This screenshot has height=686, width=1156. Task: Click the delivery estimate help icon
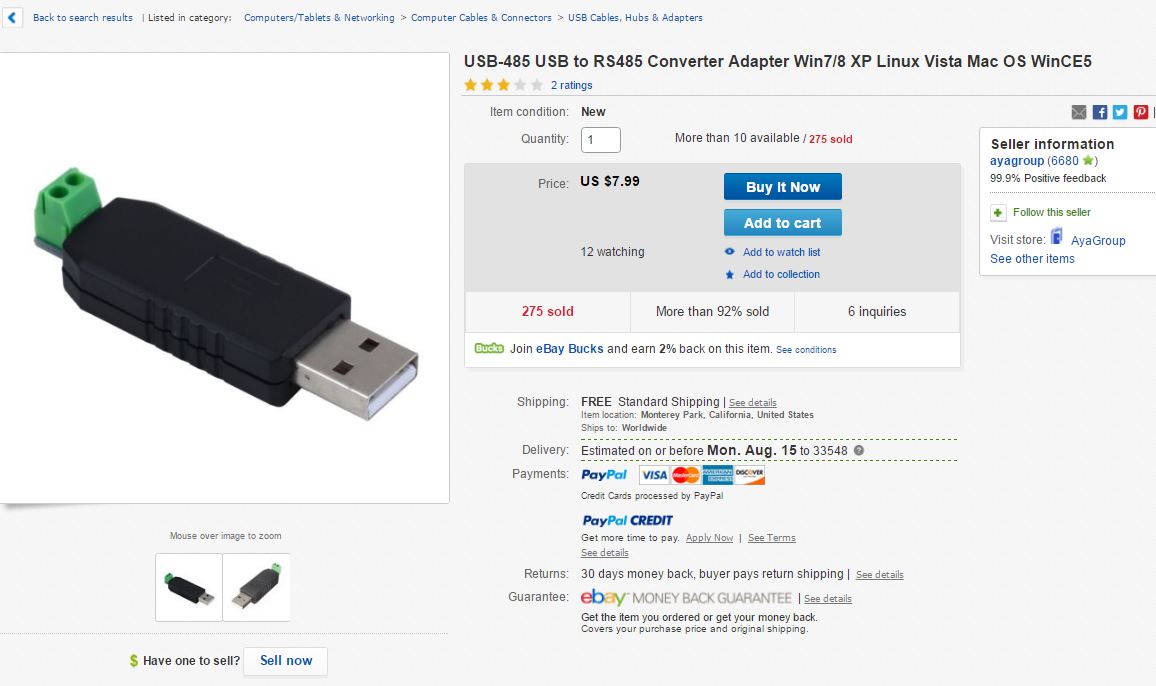click(x=859, y=451)
